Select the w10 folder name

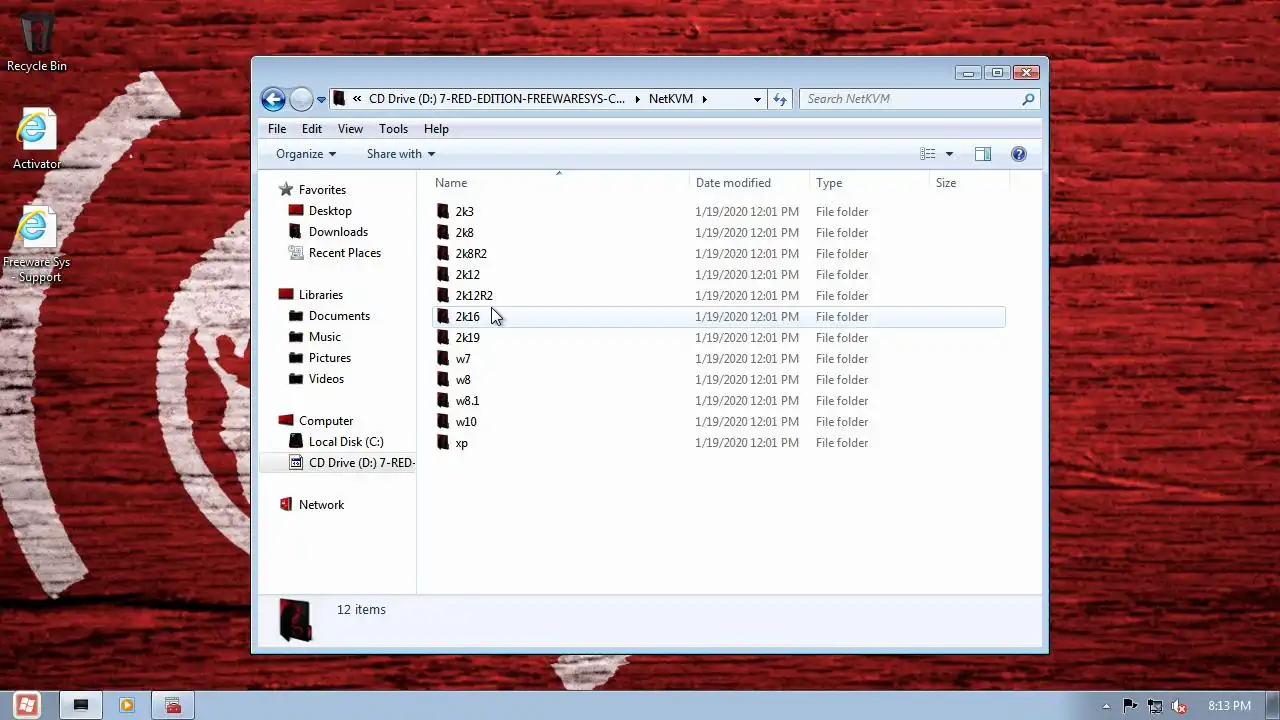pyautogui.click(x=466, y=422)
